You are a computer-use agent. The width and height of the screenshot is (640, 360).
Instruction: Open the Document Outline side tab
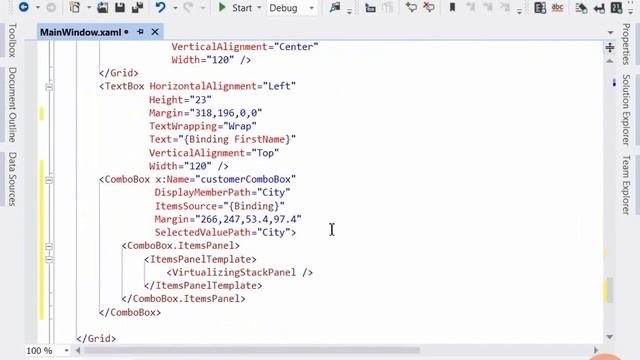tap(12, 104)
